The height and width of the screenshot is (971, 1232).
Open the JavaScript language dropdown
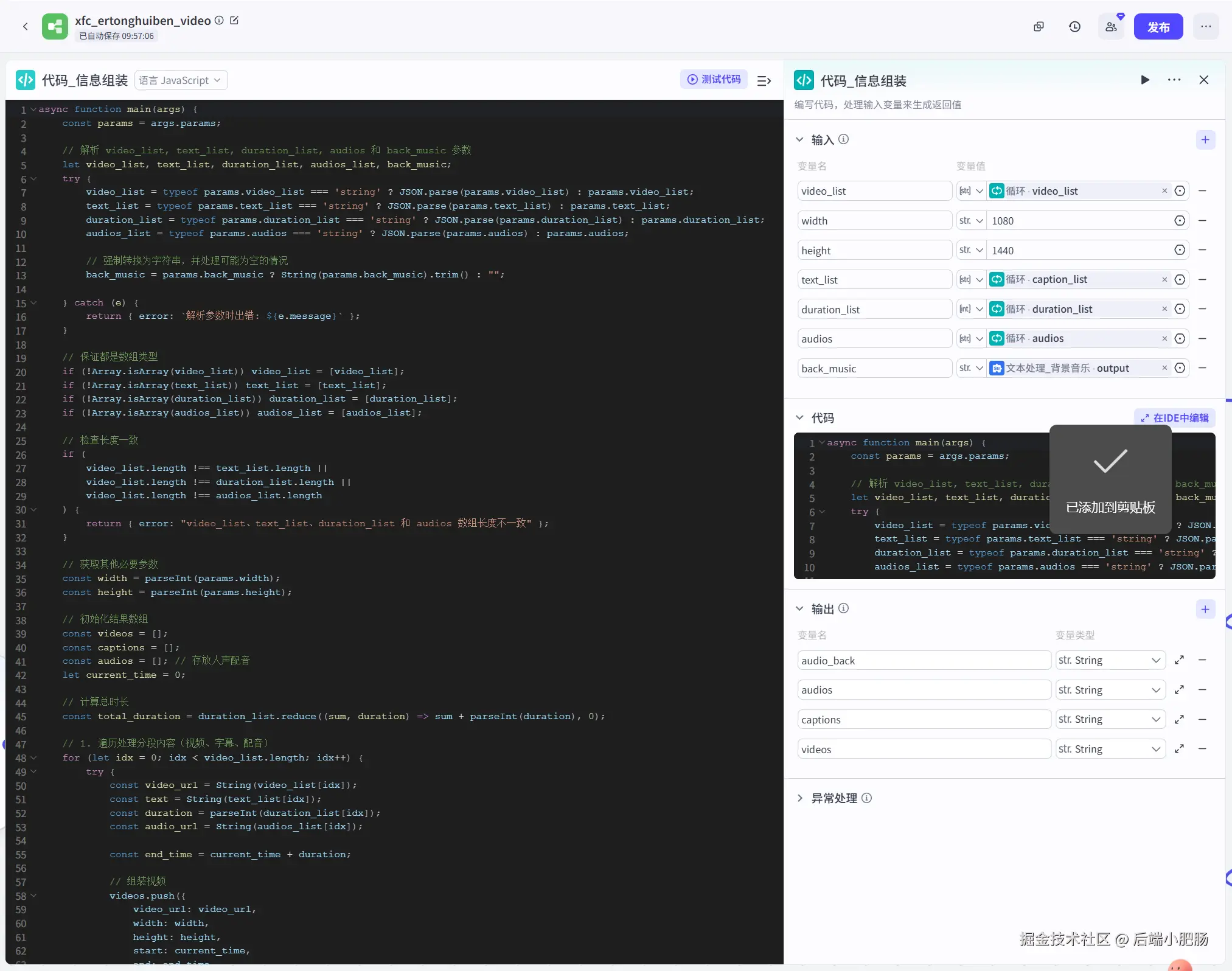181,80
